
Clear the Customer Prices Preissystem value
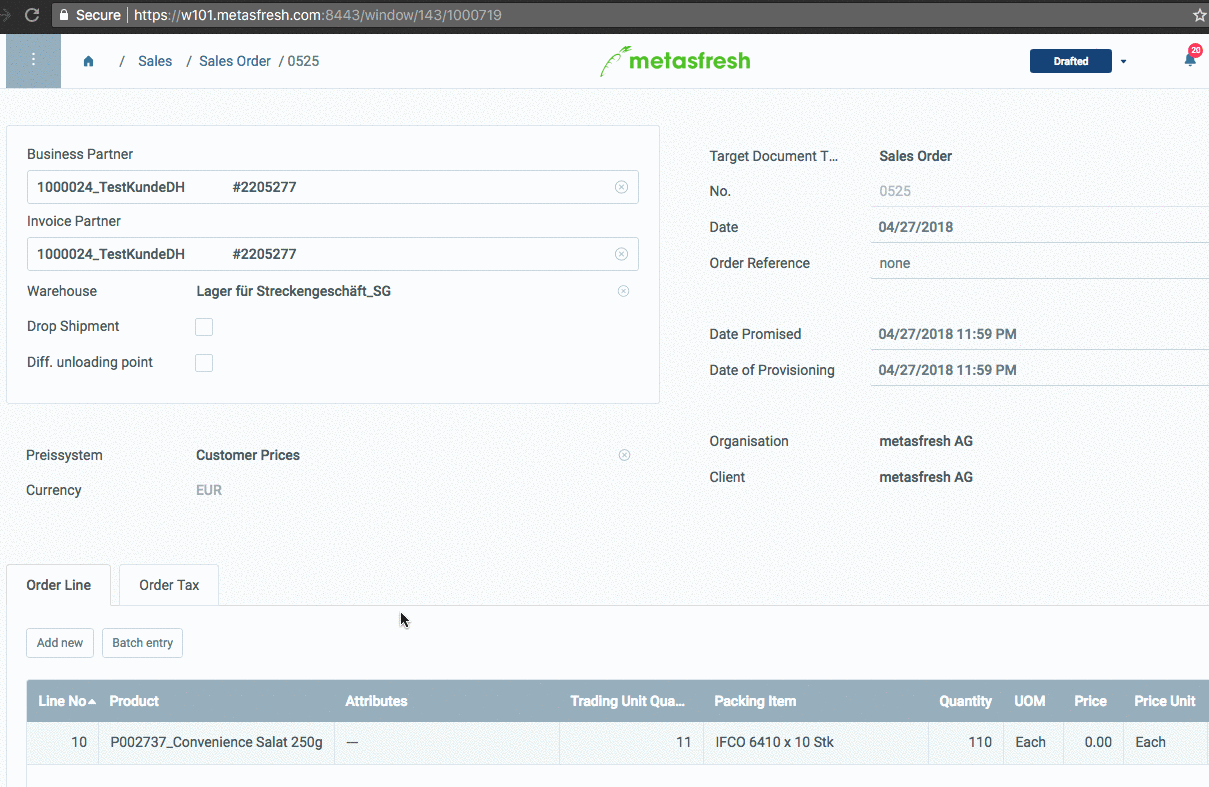point(624,455)
